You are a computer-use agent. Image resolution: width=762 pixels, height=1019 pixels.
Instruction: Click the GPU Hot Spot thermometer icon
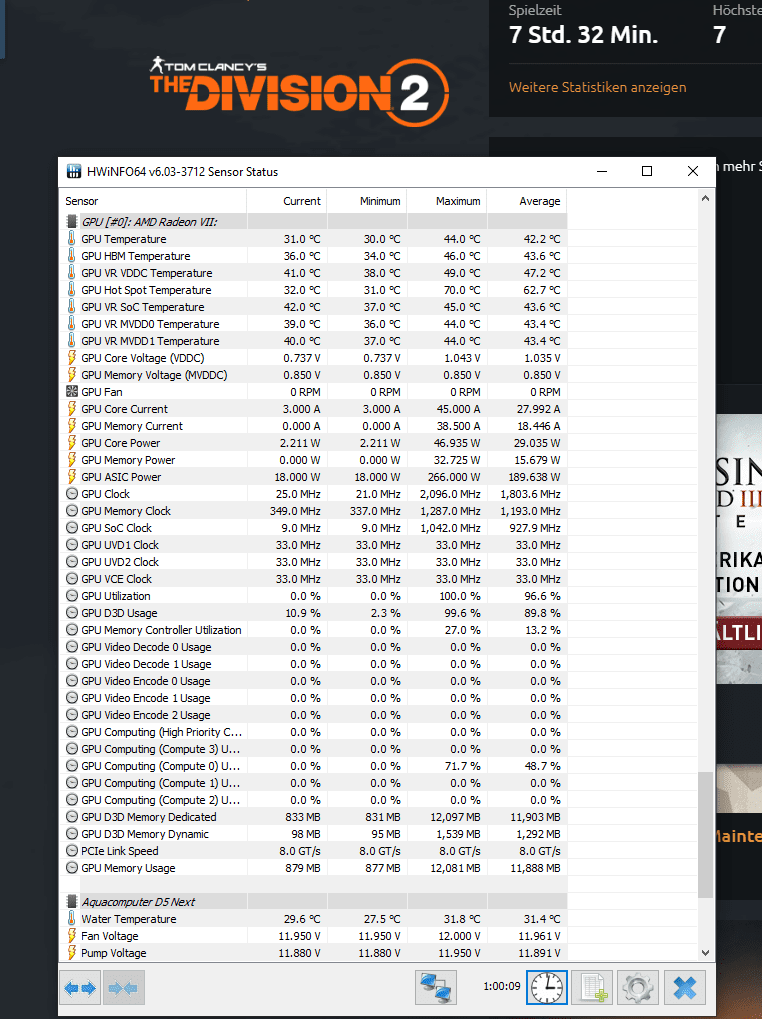(71, 289)
